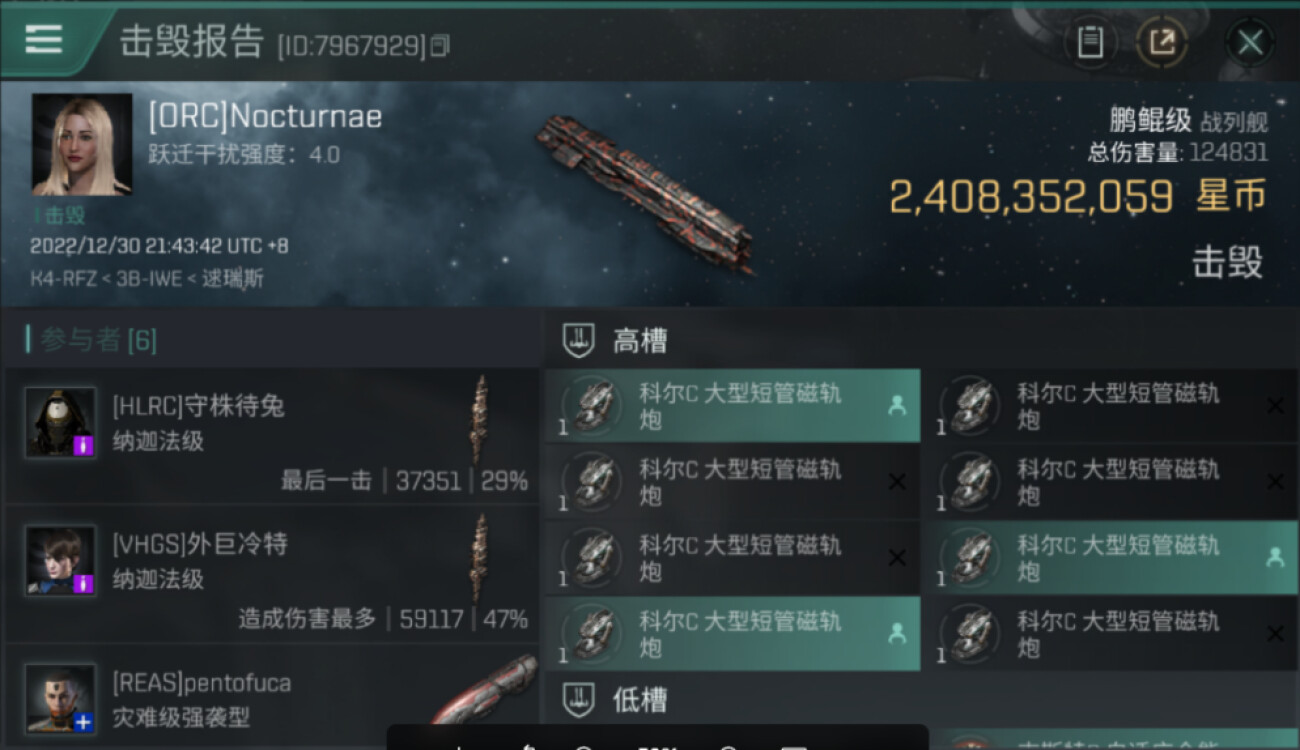
Task: Select pentofuca attacker portrait
Action: click(x=60, y=698)
